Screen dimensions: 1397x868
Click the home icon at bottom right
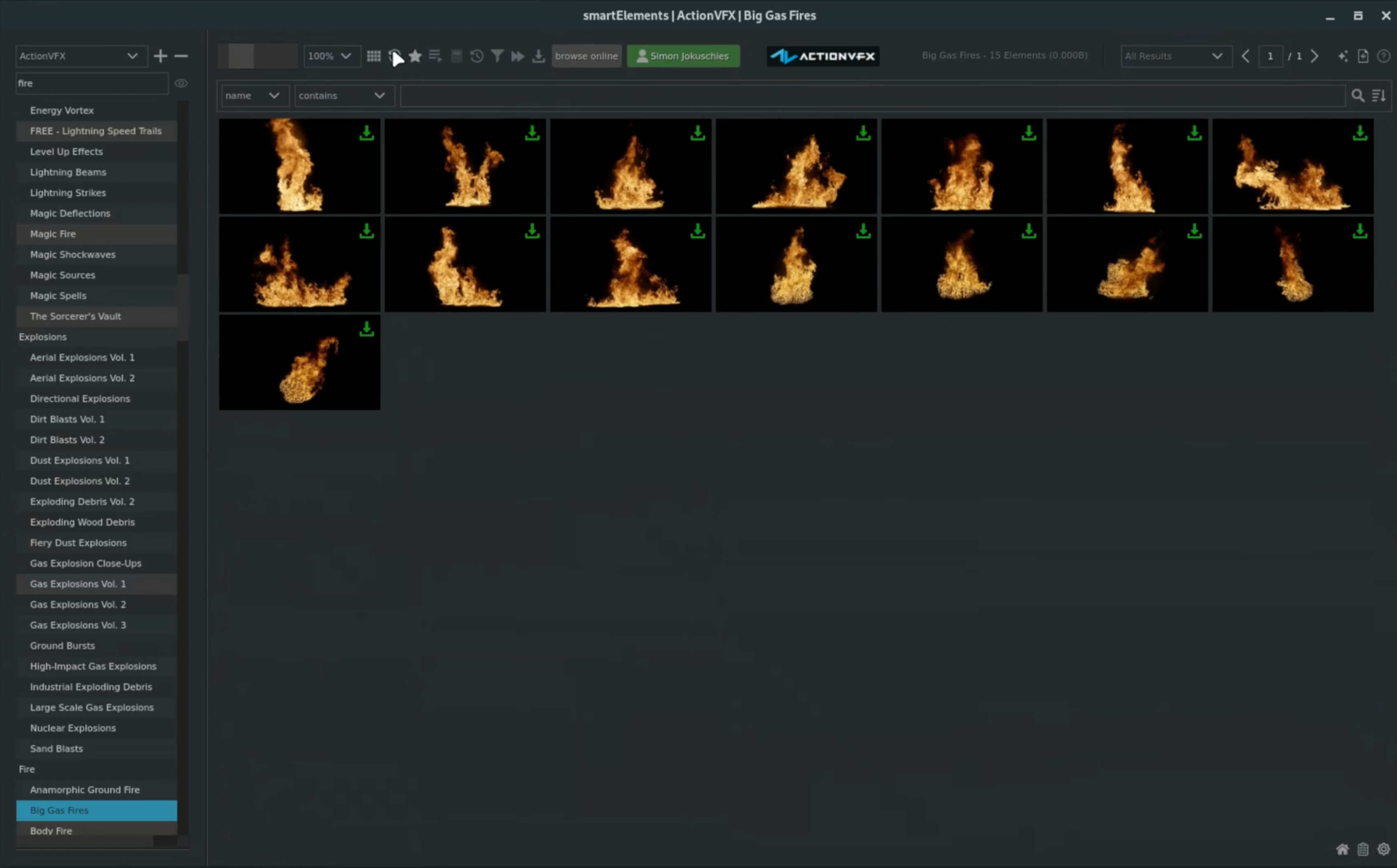(x=1342, y=849)
